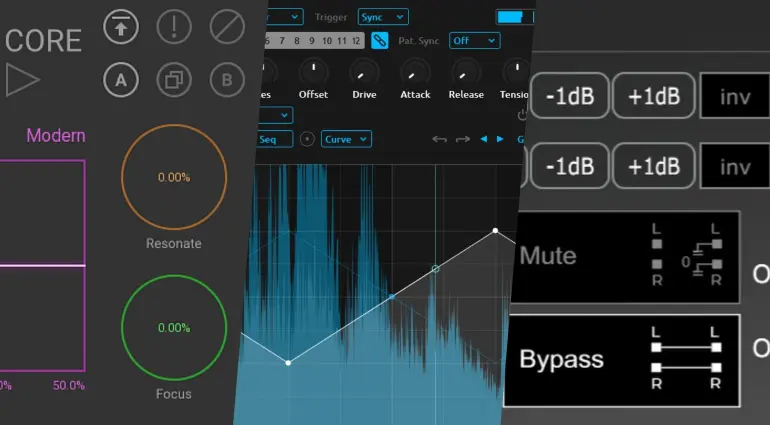Click the blue left arrow icon
The image size is (770, 425).
point(484,139)
